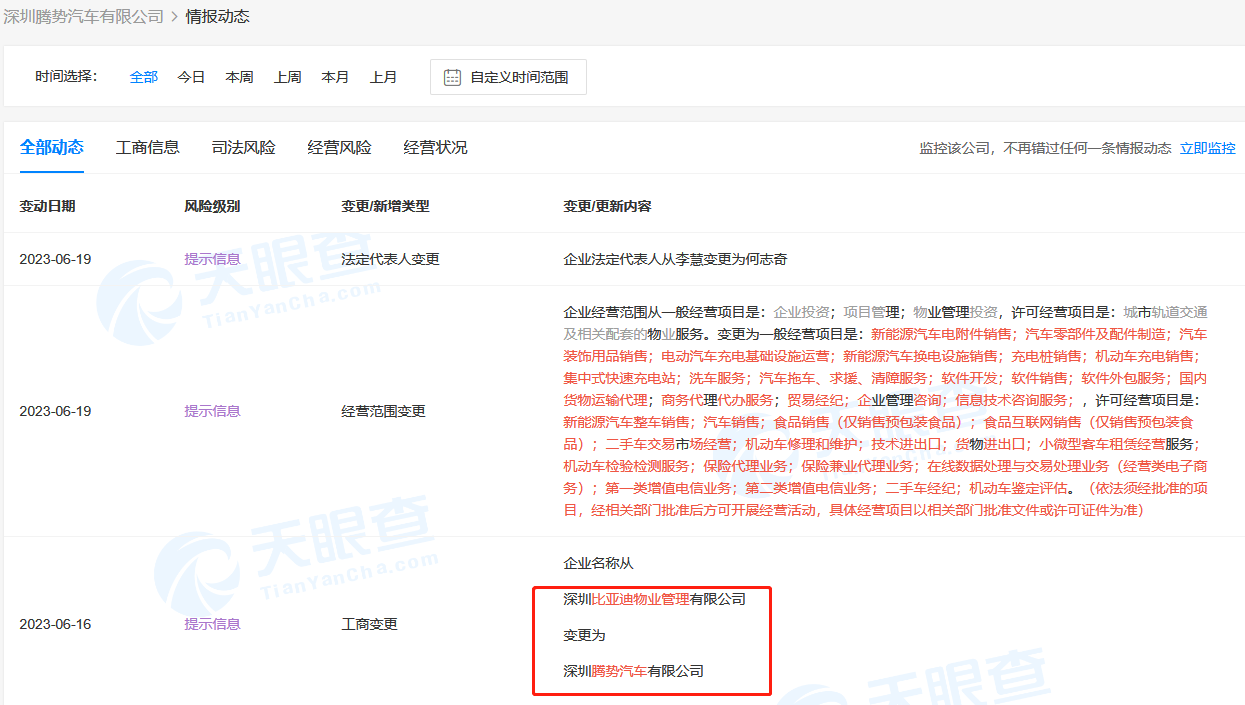Choose the 本月 time filter

[335, 77]
